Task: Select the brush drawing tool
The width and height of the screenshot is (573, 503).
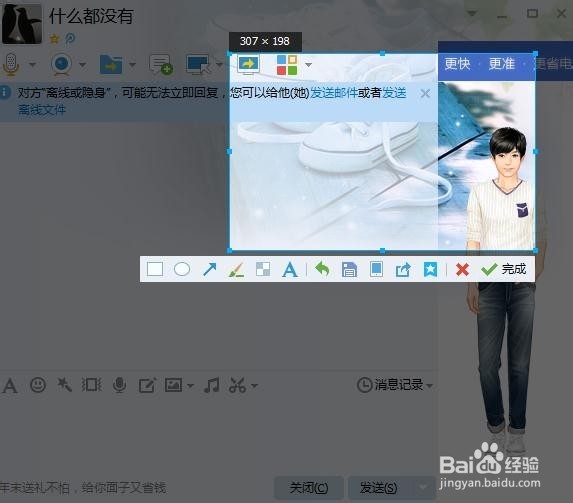Action: click(x=236, y=270)
